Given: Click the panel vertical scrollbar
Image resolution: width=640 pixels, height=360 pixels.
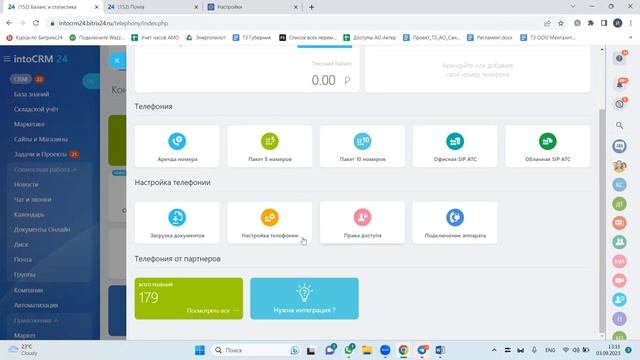Looking at the screenshot, I should pyautogui.click(x=602, y=220).
